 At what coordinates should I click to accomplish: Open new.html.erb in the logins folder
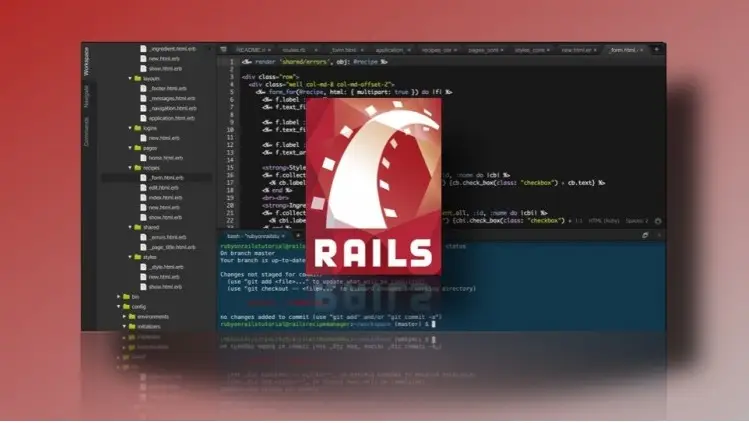click(164, 138)
